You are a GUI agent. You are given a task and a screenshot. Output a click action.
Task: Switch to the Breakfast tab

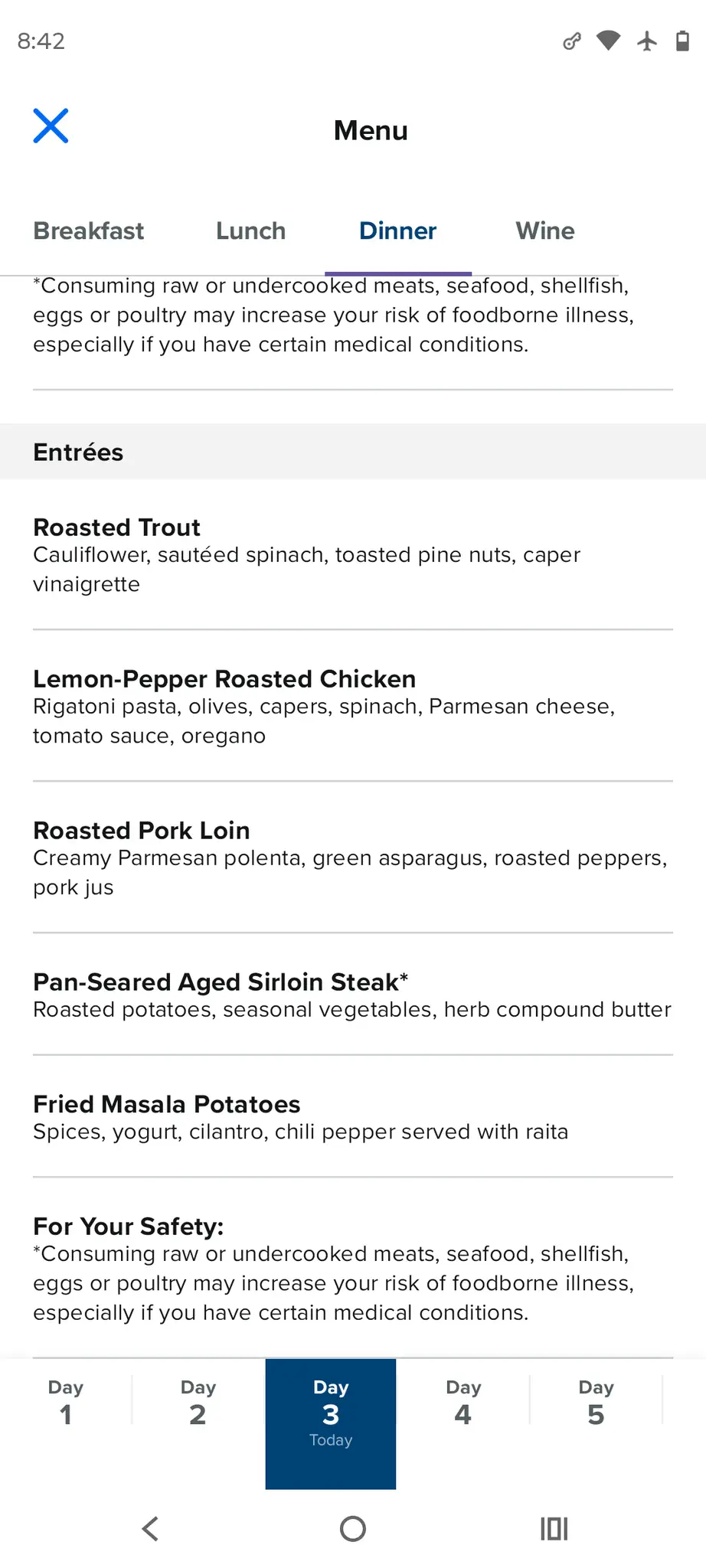pos(89,231)
